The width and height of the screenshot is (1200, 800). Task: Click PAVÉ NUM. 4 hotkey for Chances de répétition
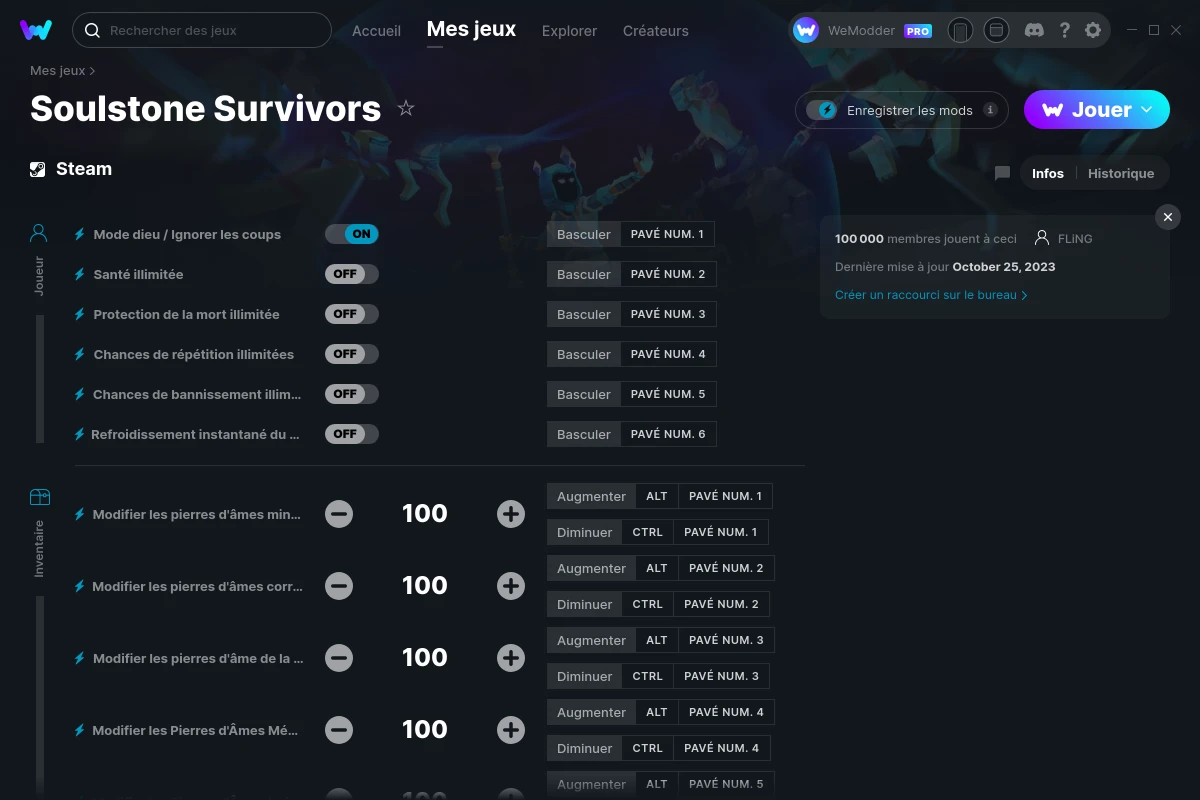click(x=668, y=354)
